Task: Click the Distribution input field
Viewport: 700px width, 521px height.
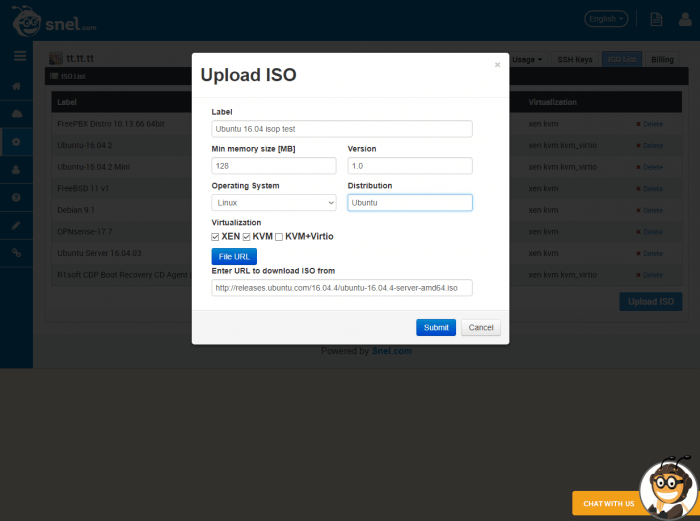Action: click(410, 203)
